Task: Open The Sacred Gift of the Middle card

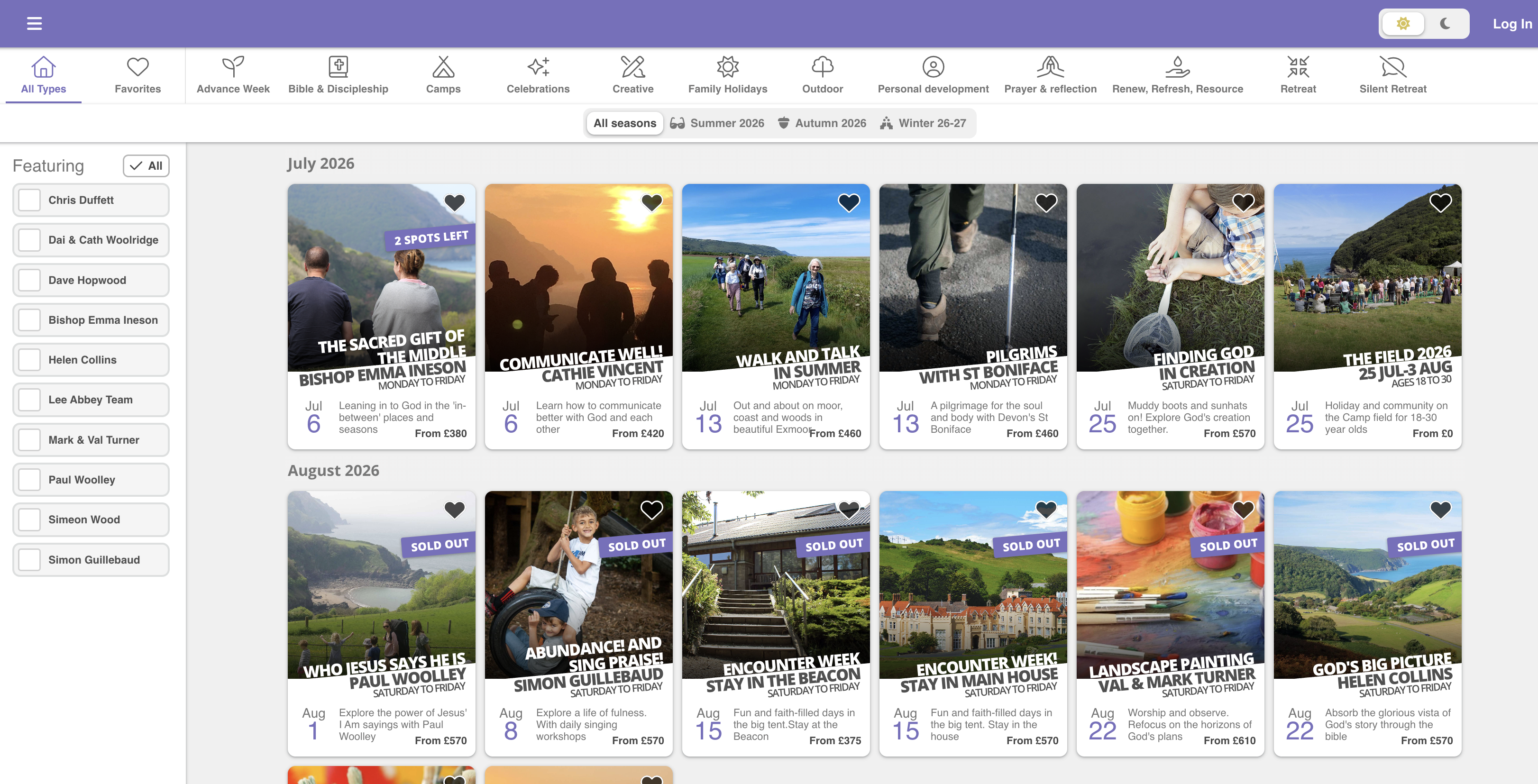Action: (x=382, y=317)
